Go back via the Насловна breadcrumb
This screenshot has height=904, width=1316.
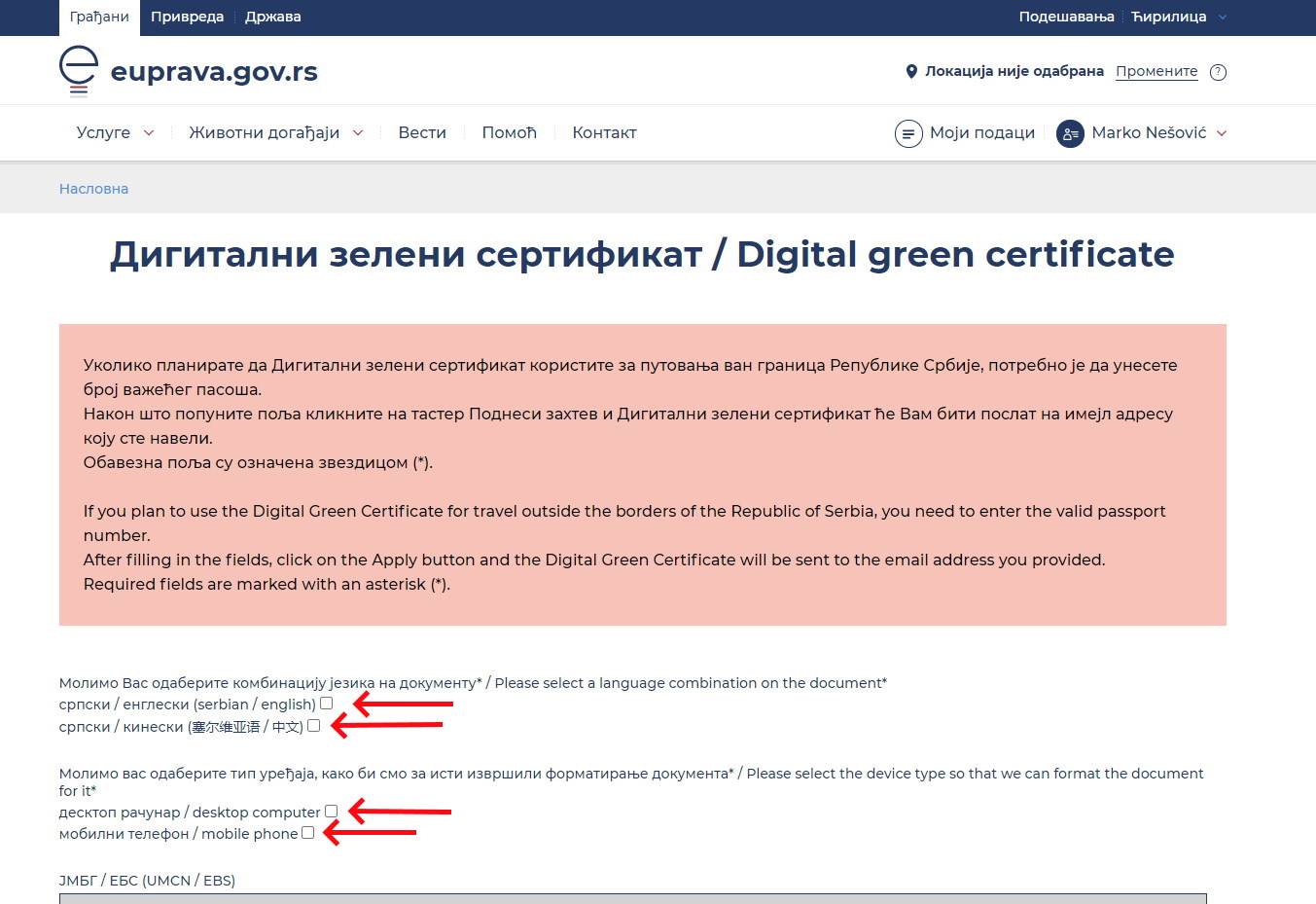click(93, 188)
